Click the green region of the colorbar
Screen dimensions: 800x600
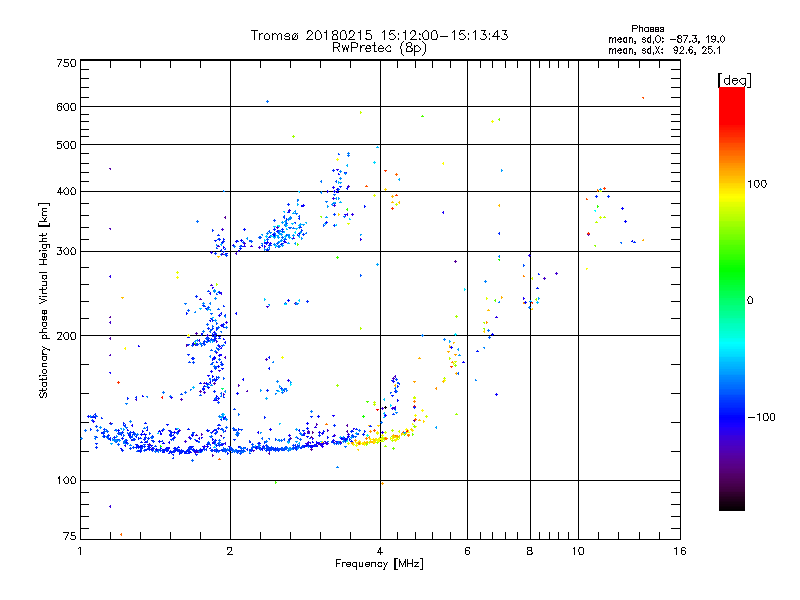[732, 270]
